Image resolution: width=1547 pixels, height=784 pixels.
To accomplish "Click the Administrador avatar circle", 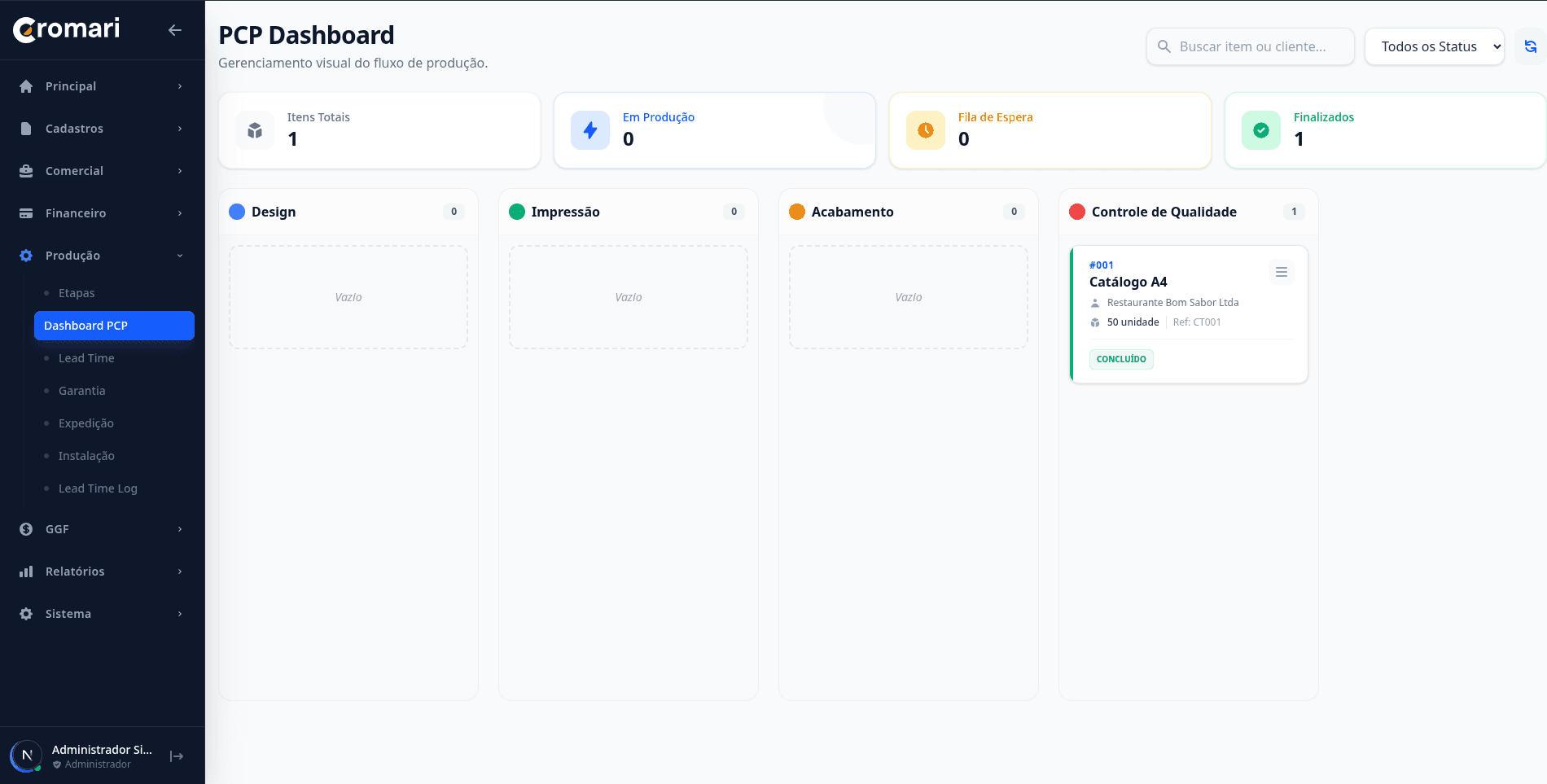I will (26, 756).
